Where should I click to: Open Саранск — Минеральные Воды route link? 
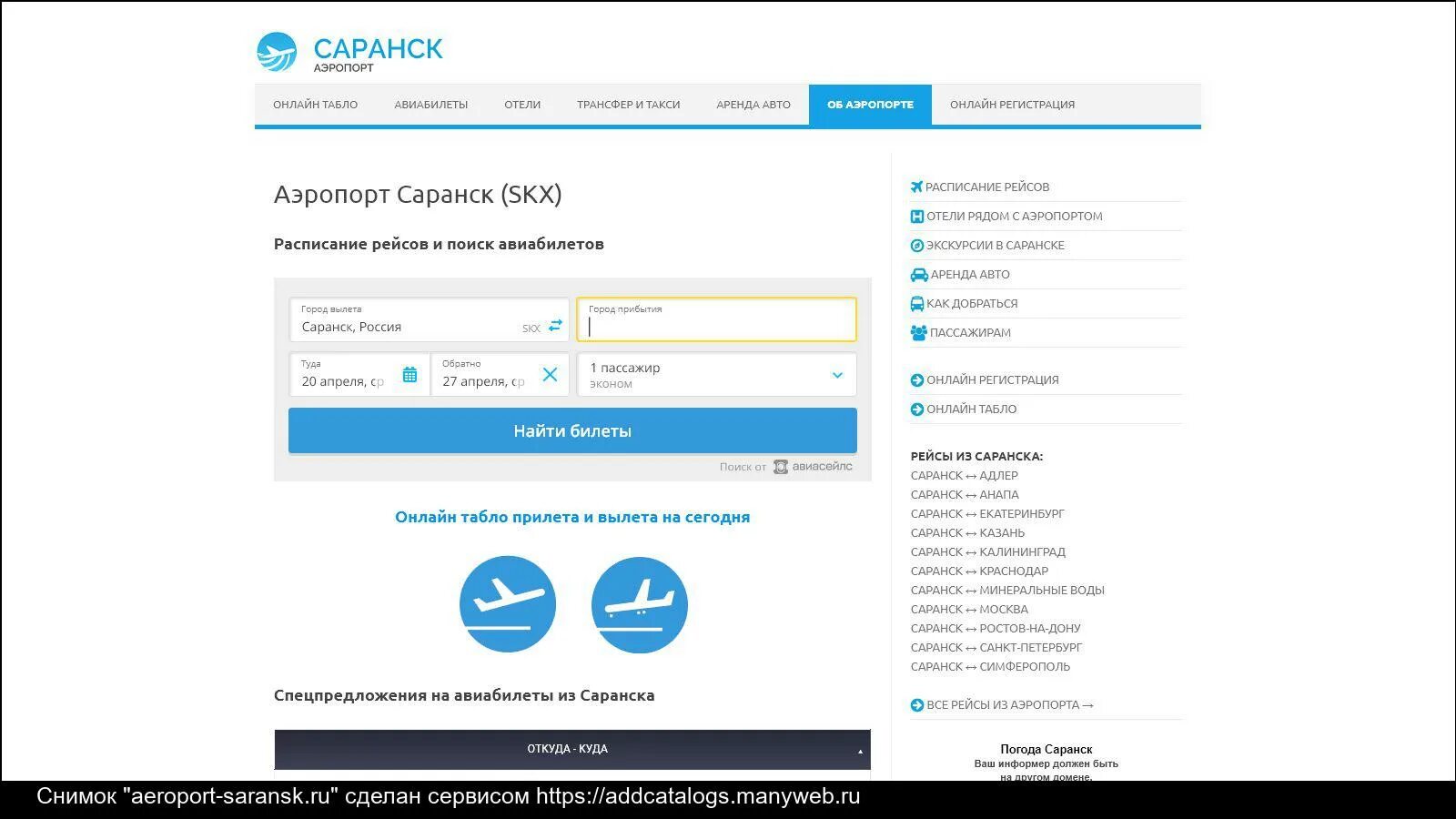tap(1007, 591)
